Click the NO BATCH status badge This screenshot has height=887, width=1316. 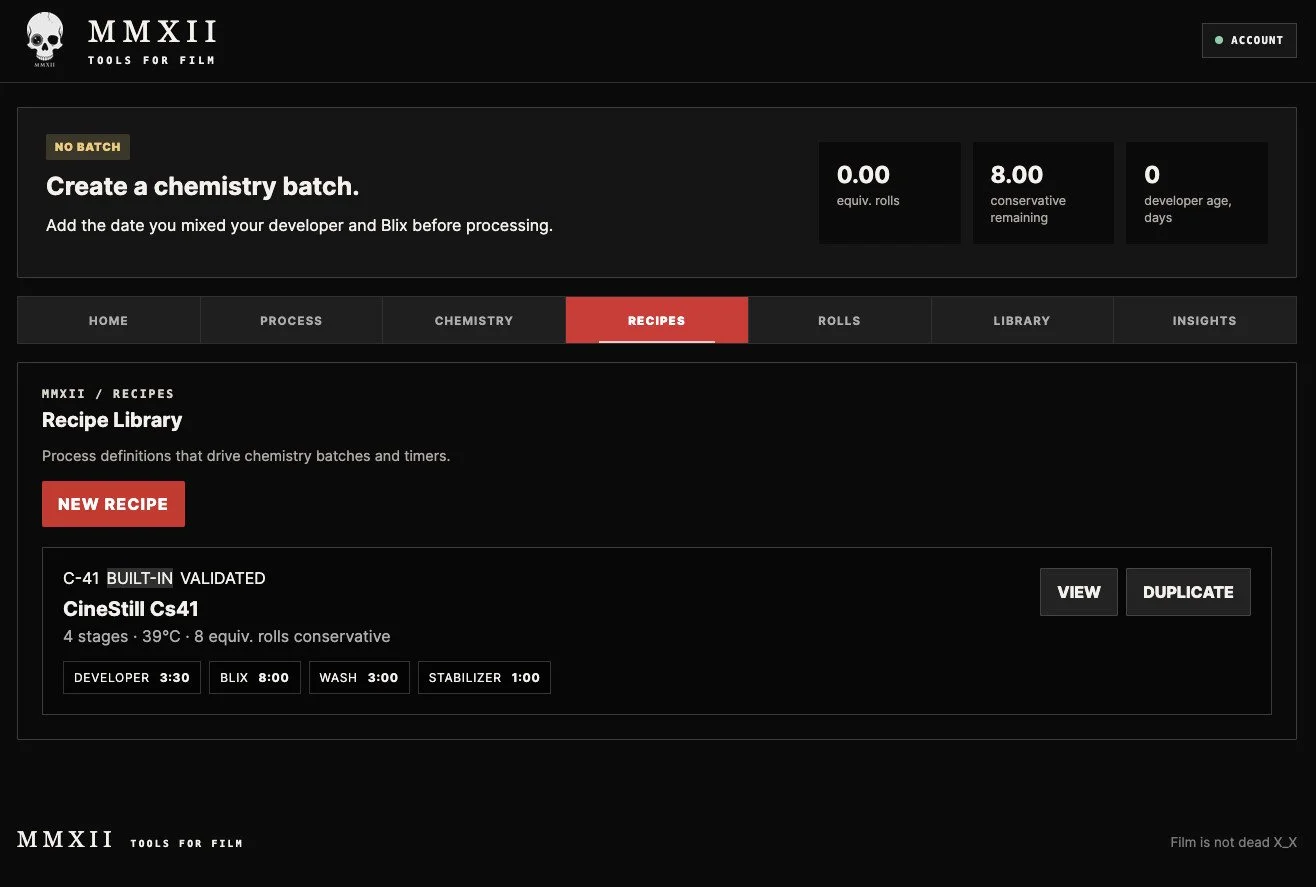88,147
